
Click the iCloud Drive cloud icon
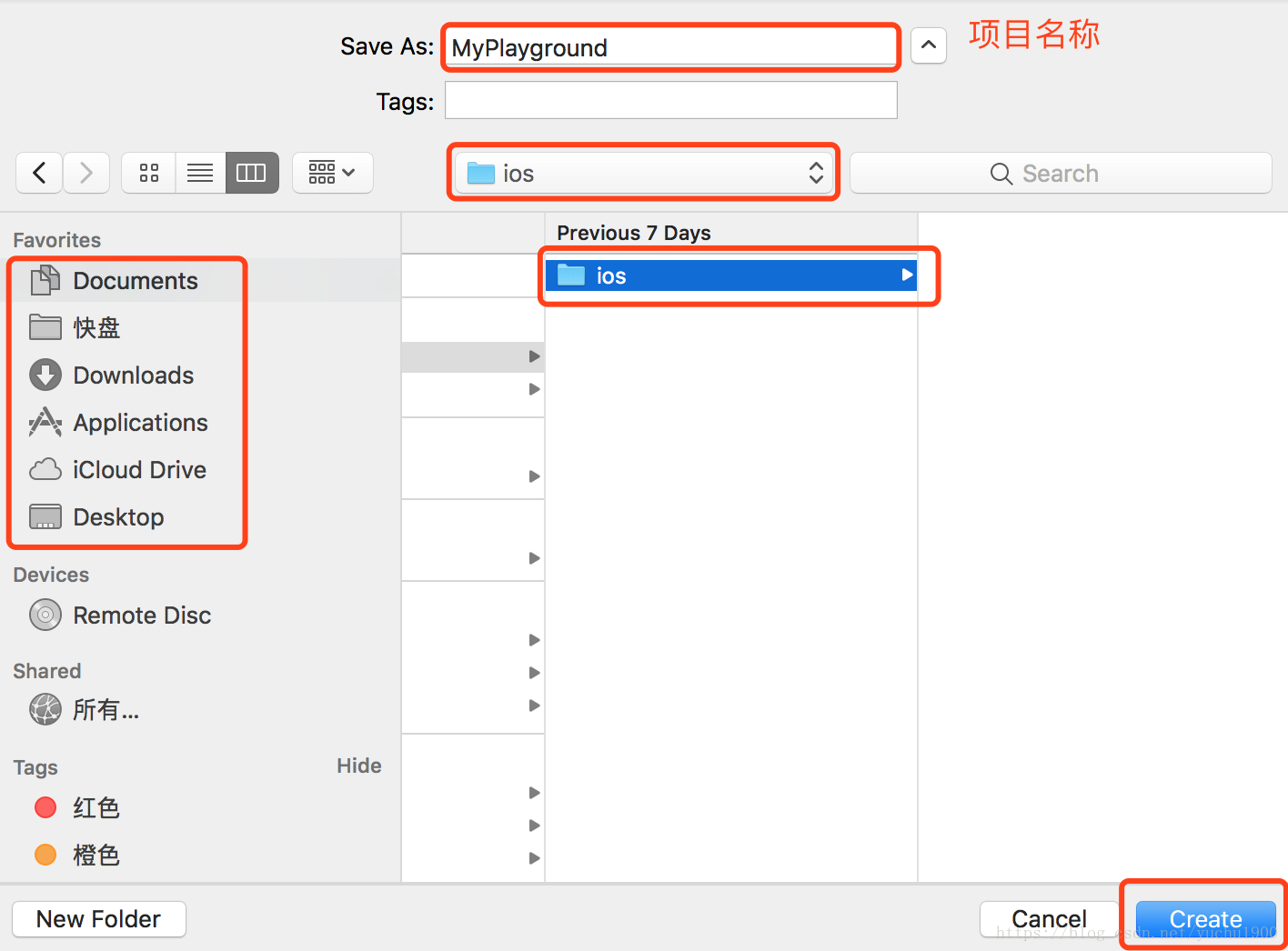(x=45, y=470)
